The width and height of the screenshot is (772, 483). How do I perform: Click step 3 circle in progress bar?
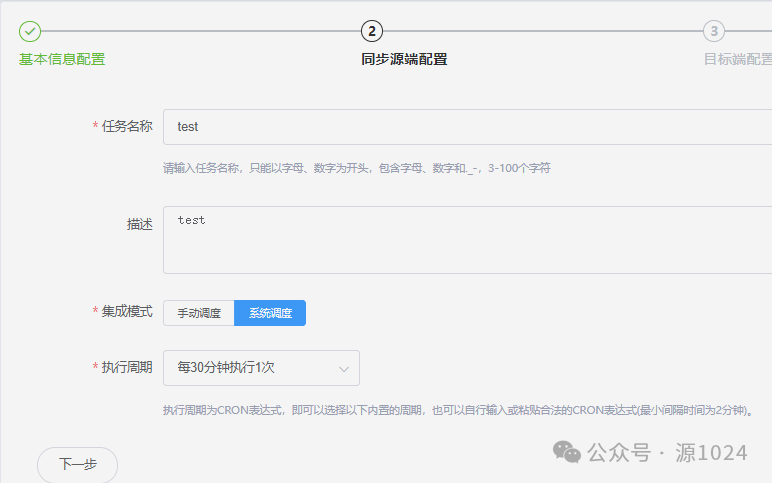click(x=714, y=32)
